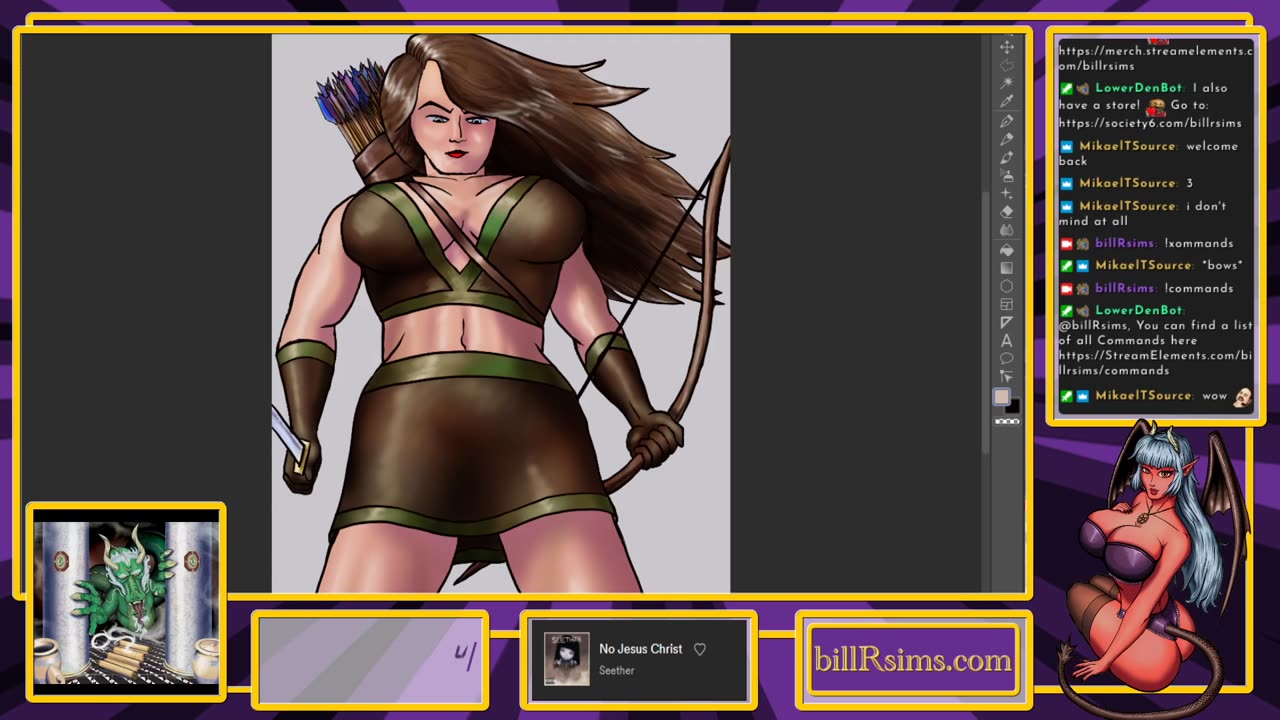This screenshot has width=1280, height=720.
Task: Select the Figure hexagon tool
Action: coord(1007,286)
